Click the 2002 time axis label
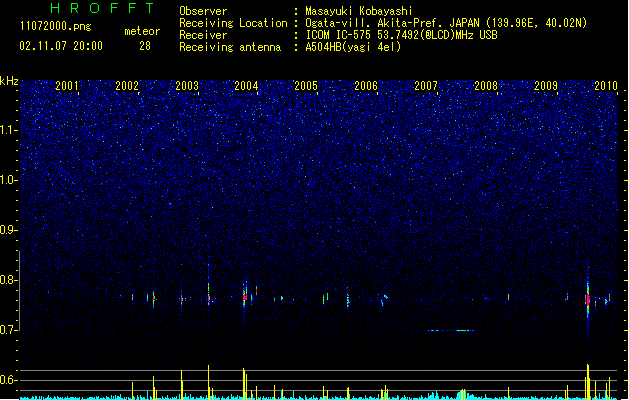This screenshot has width=629, height=400. (x=127, y=85)
